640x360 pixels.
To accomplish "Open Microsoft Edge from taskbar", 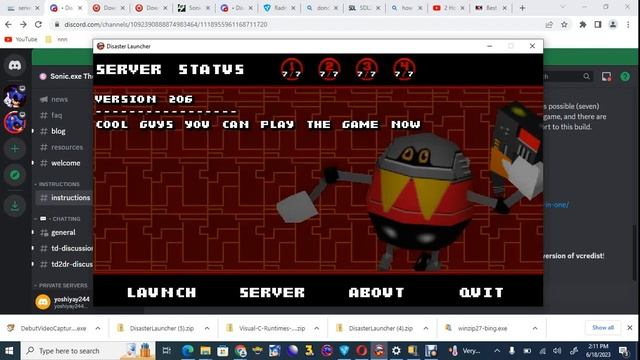I will coord(188,351).
